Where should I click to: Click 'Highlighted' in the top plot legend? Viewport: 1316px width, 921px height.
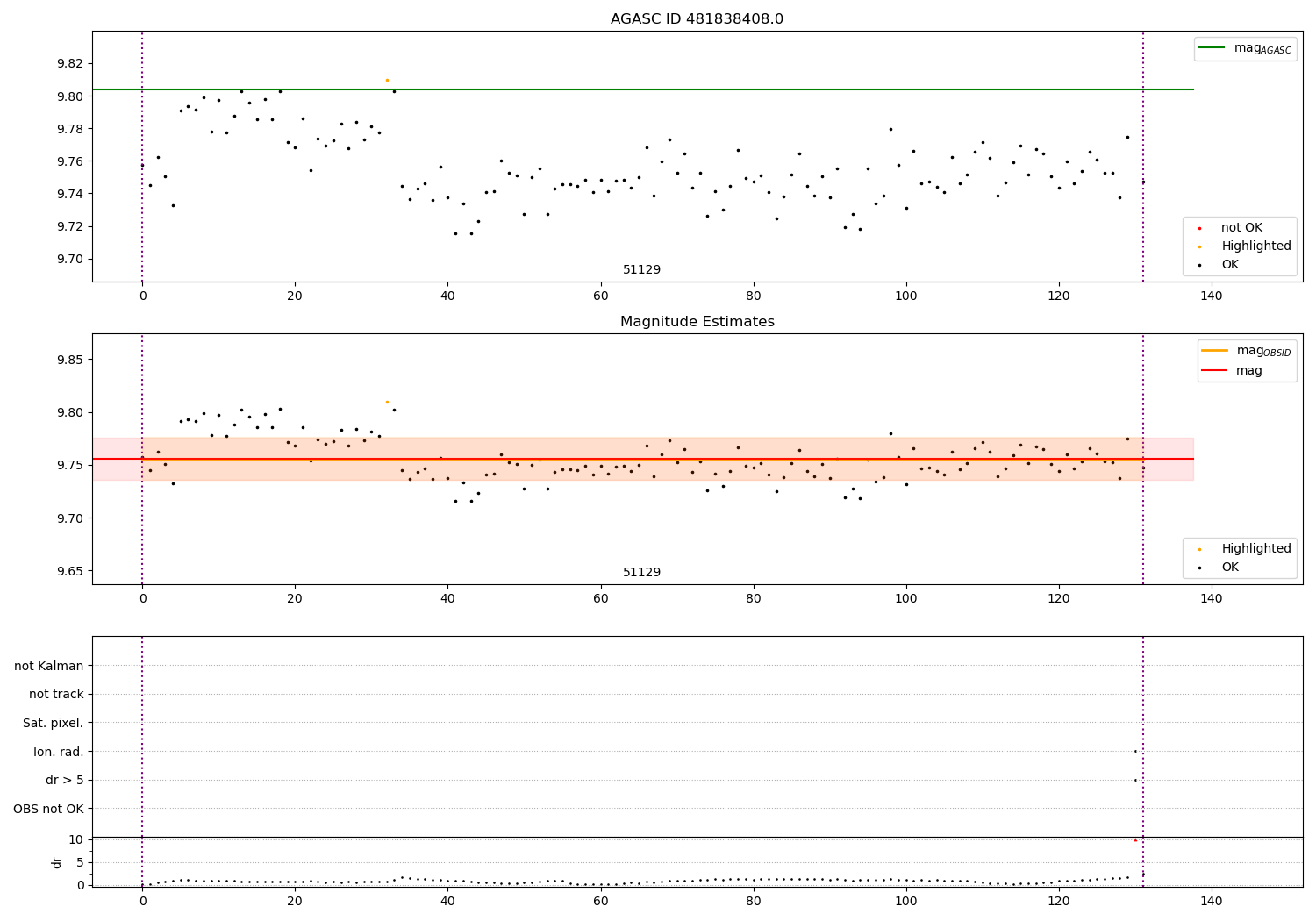pyautogui.click(x=1256, y=246)
